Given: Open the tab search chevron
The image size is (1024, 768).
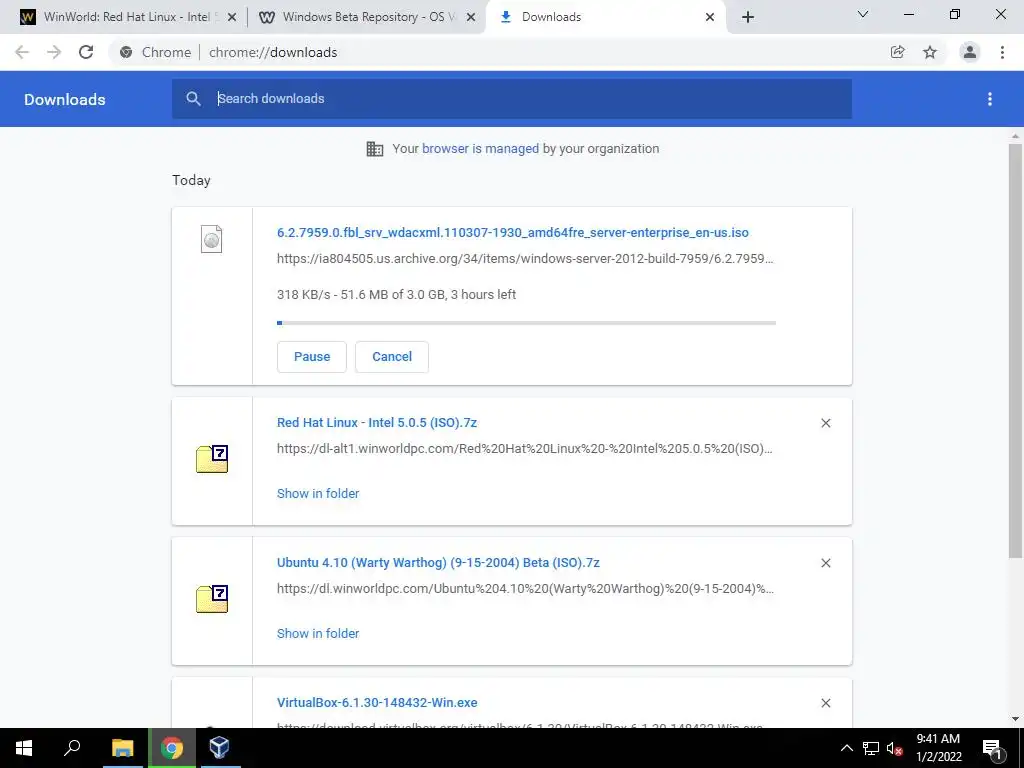Looking at the screenshot, I should (x=863, y=14).
